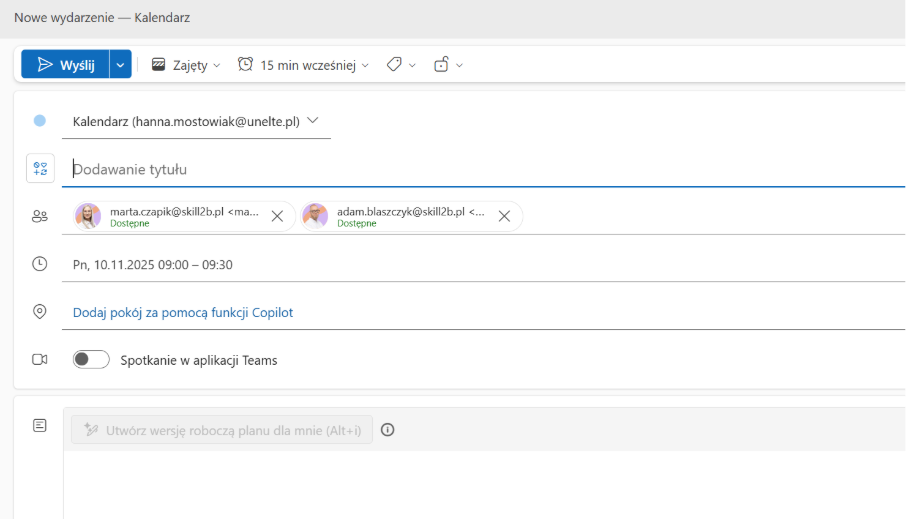Select the marta.czapik attendee chip

coord(184,216)
